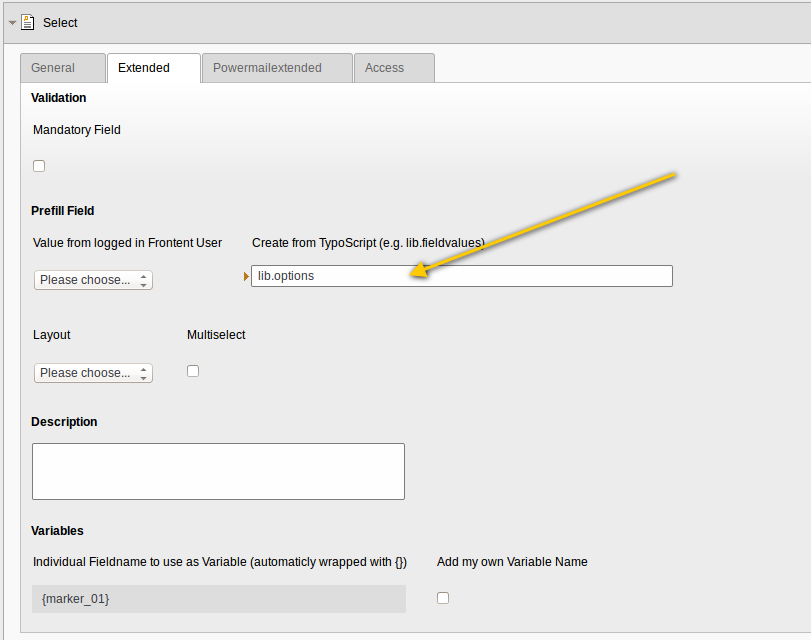Open the Powermailextended tab

[x=267, y=68]
